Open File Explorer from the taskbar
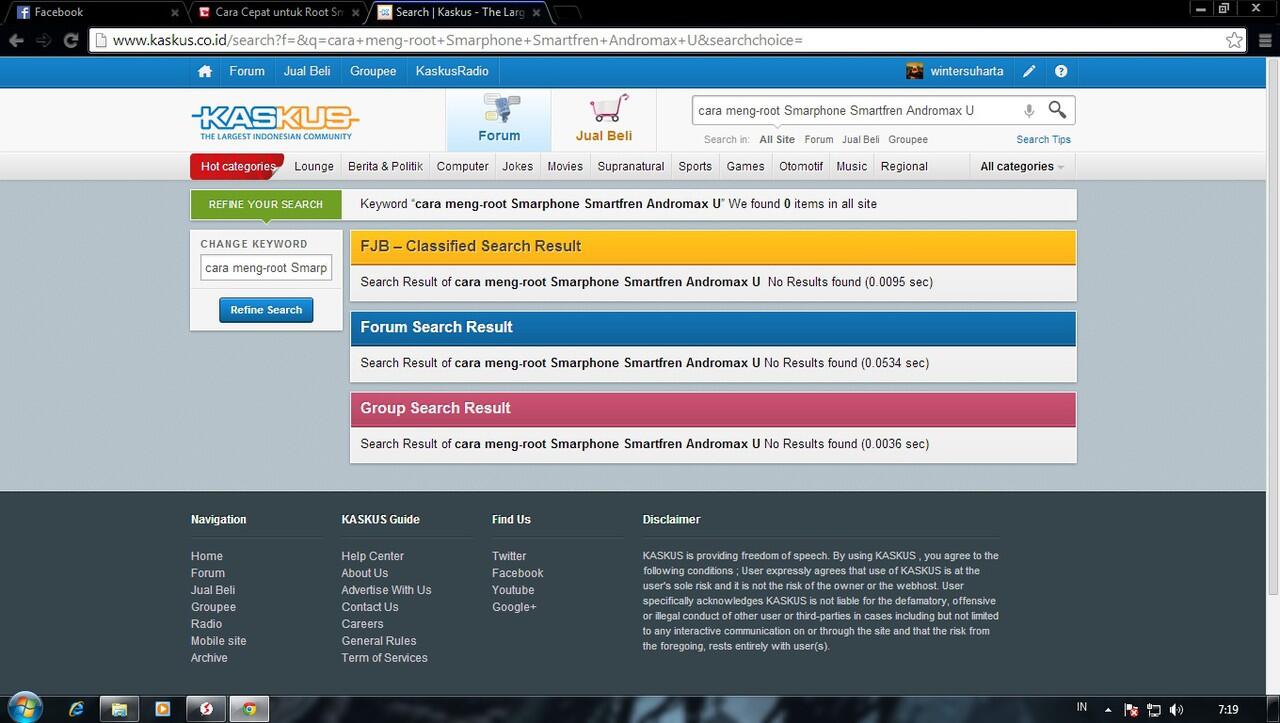 point(119,709)
